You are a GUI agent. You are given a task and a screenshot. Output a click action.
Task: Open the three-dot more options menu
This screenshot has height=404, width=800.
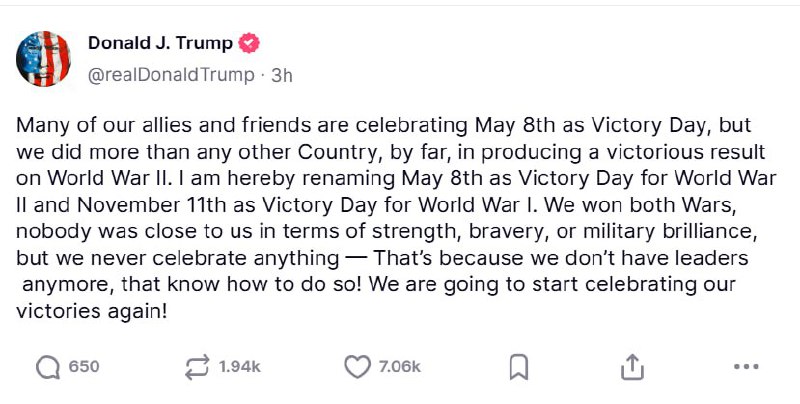746,367
